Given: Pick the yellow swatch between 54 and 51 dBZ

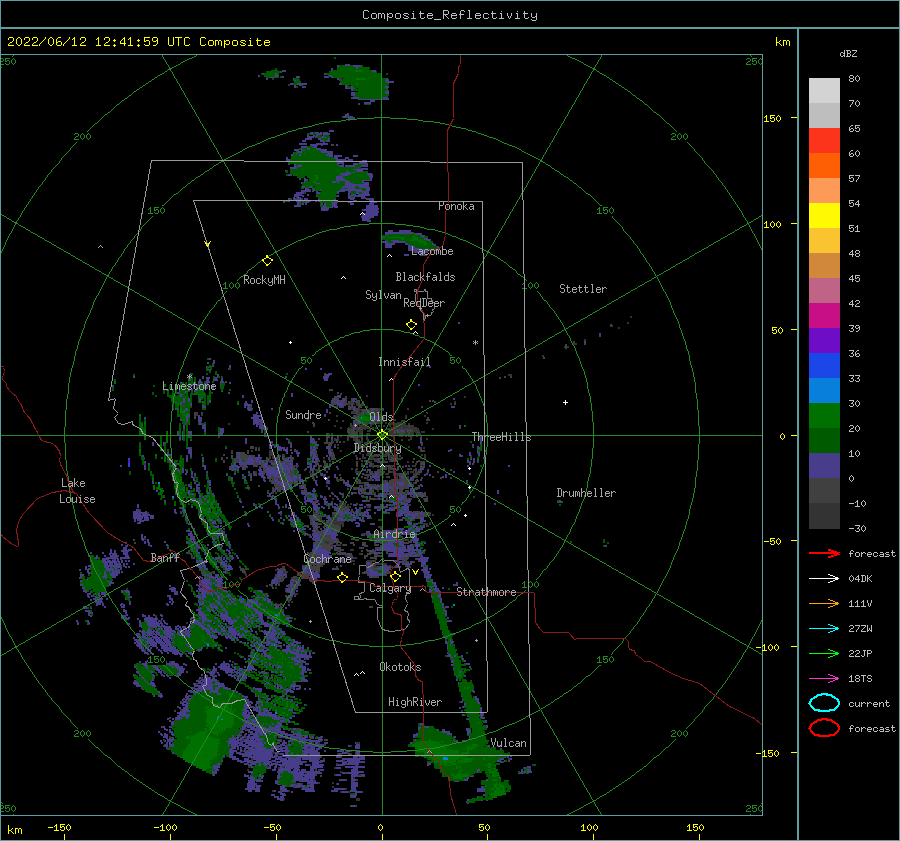Looking at the screenshot, I should point(824,216).
